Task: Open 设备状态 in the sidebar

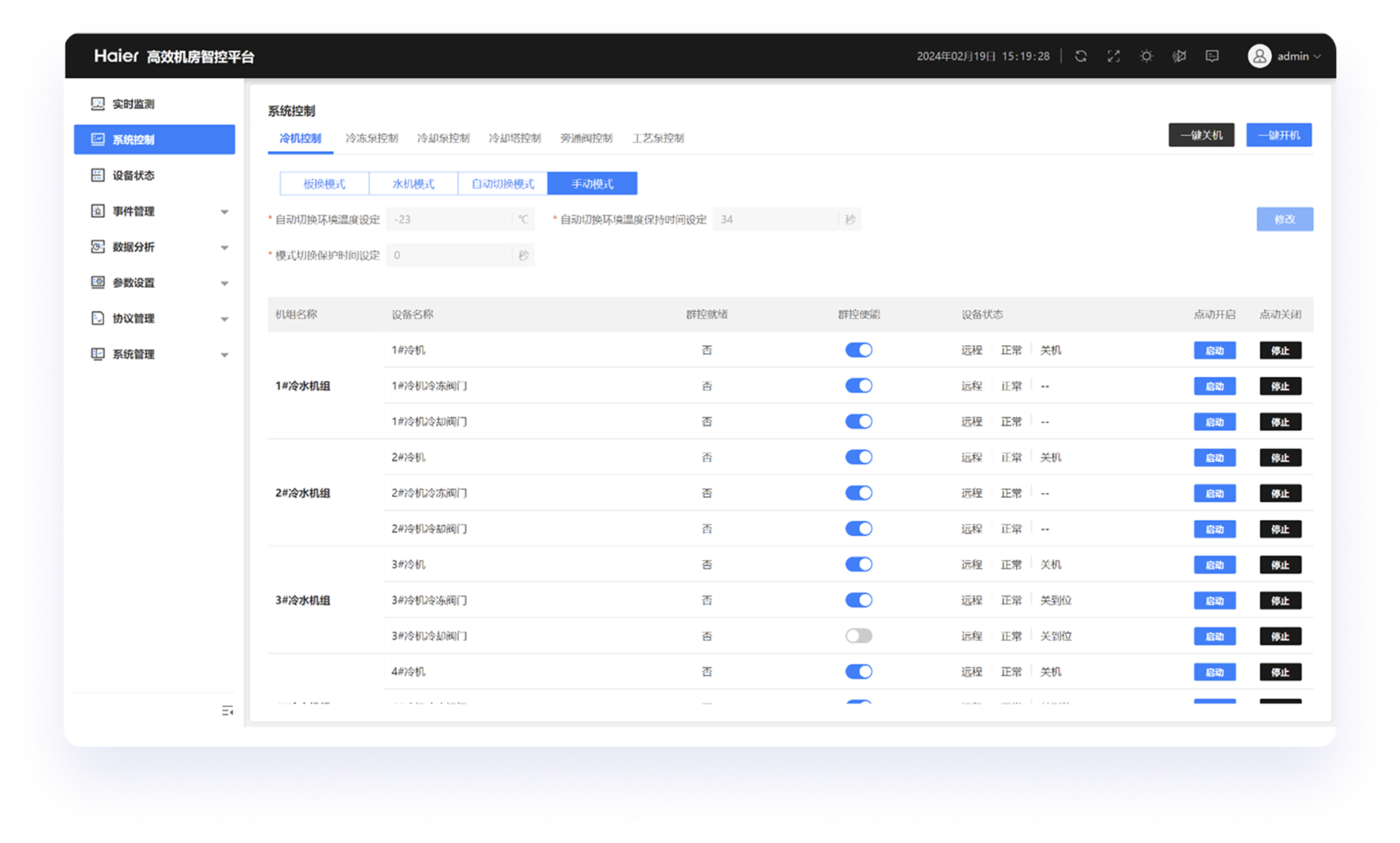Action: click(x=134, y=176)
